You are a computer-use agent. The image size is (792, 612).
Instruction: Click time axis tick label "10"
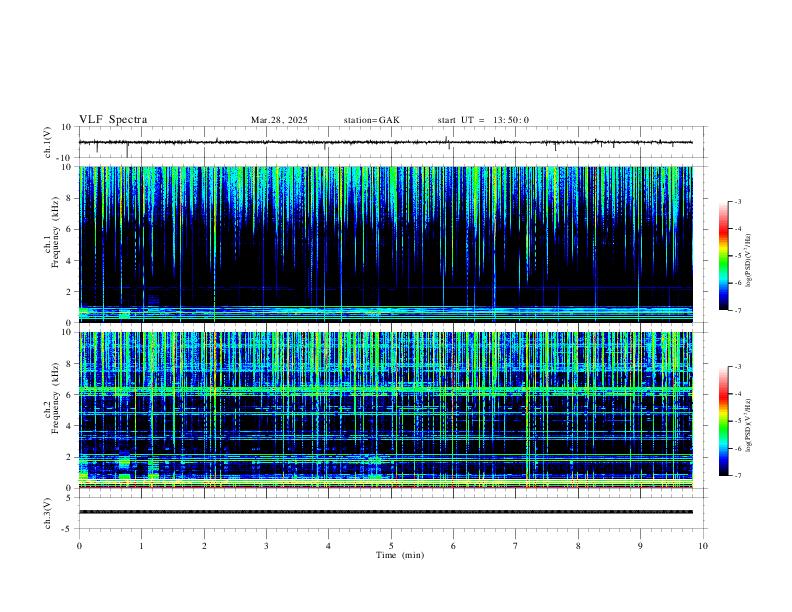(x=703, y=546)
